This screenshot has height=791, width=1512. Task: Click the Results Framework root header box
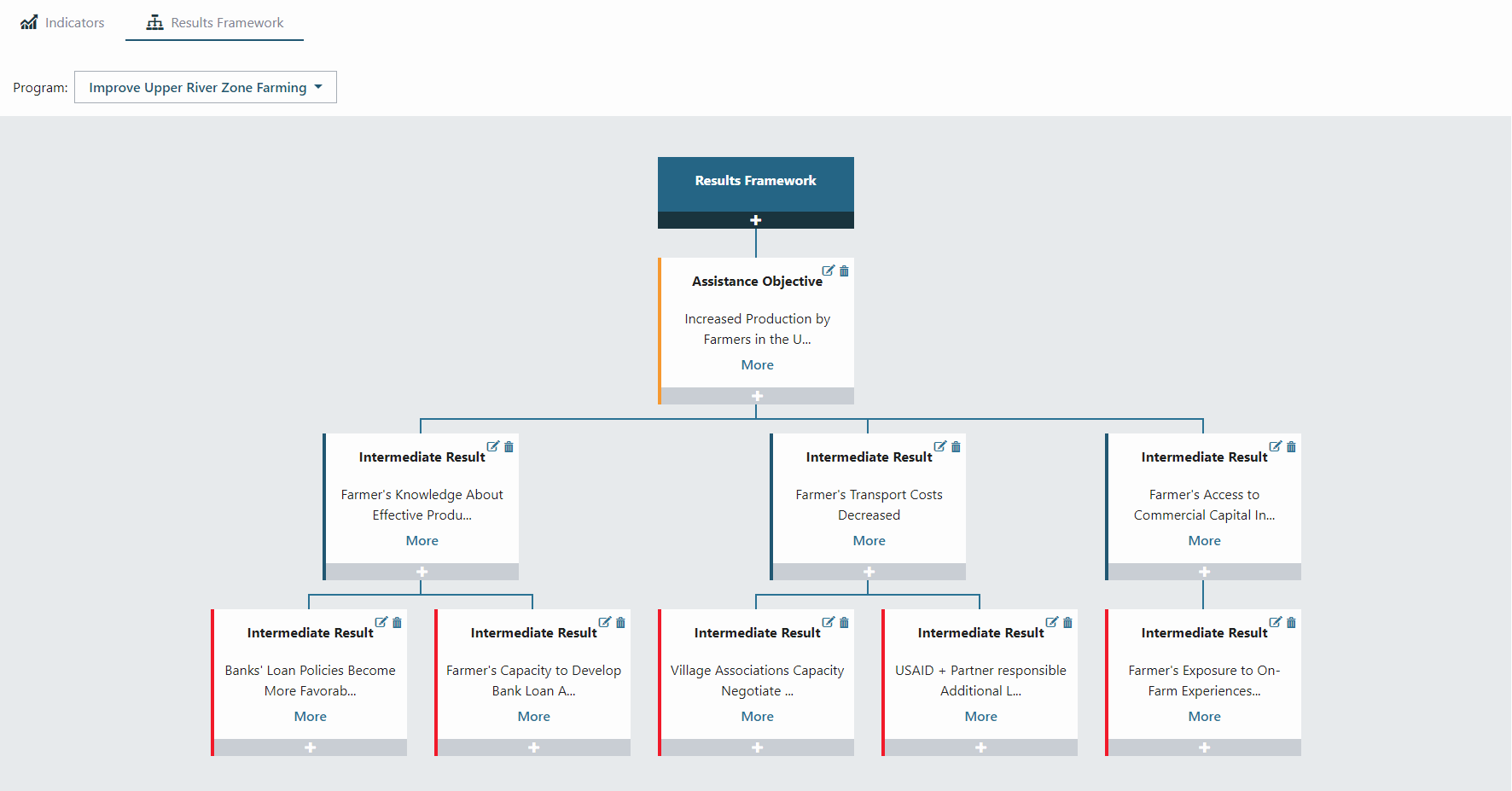(x=755, y=182)
